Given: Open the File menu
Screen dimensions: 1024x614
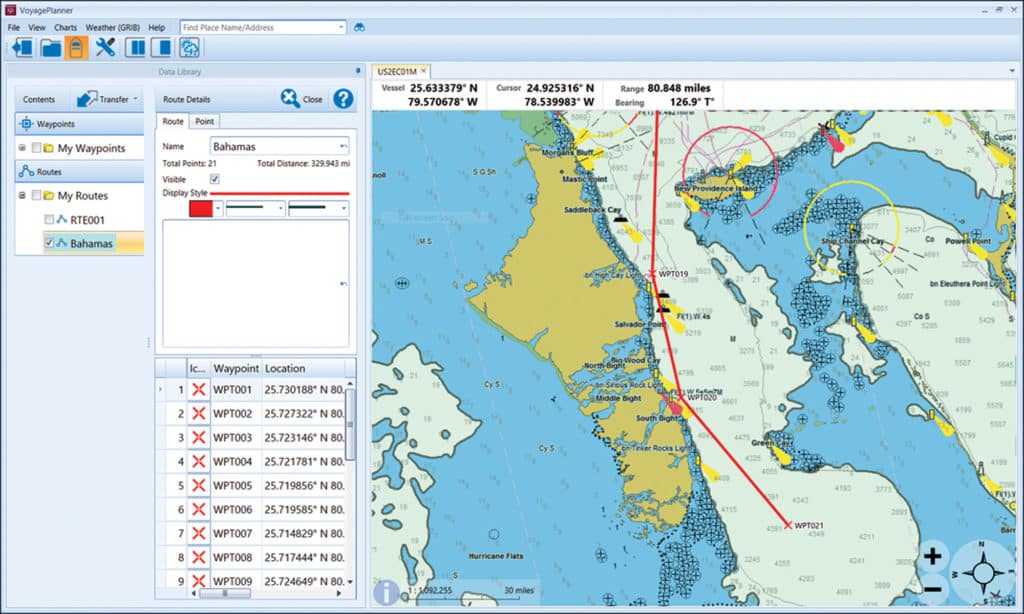Looking at the screenshot, I should pyautogui.click(x=14, y=27).
